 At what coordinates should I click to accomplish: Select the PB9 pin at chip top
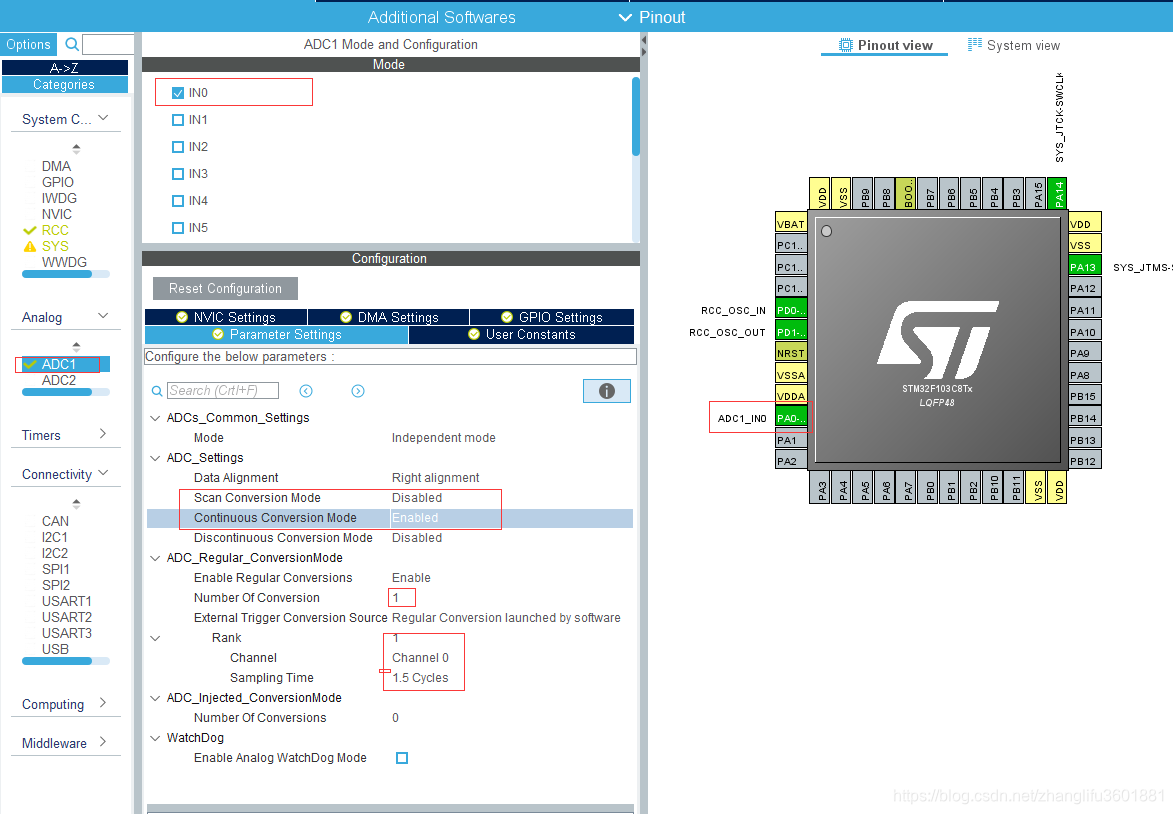[x=863, y=194]
